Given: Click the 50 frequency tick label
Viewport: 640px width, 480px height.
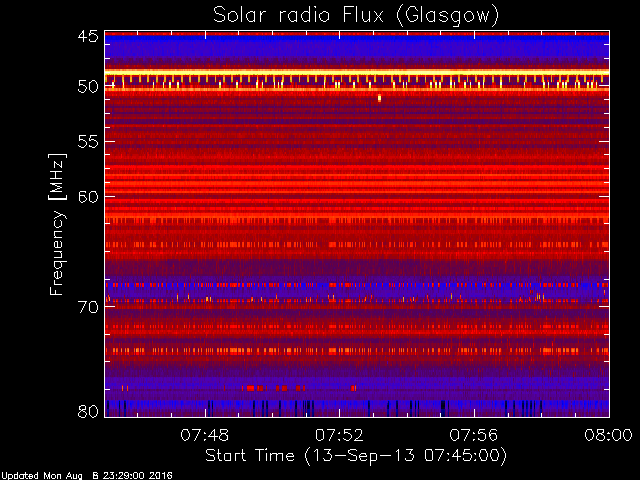Looking at the screenshot, I should tap(88, 87).
